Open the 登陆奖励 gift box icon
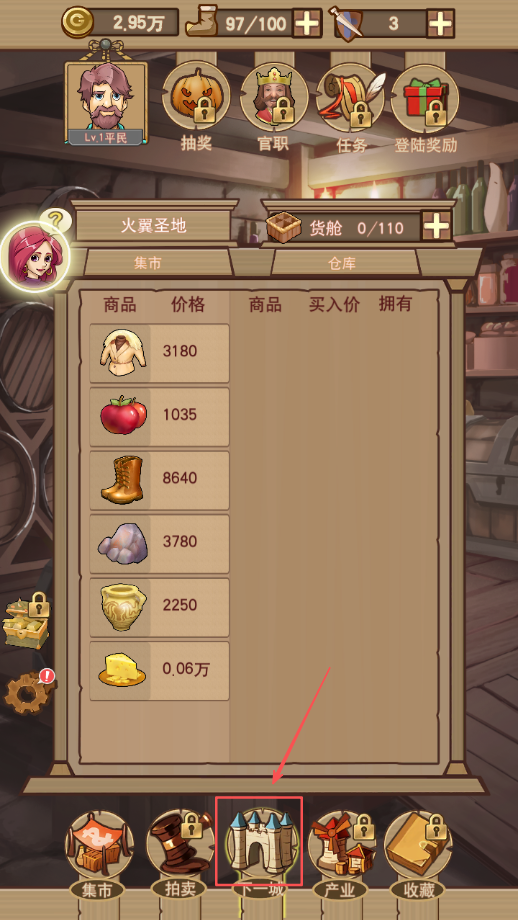 point(425,97)
